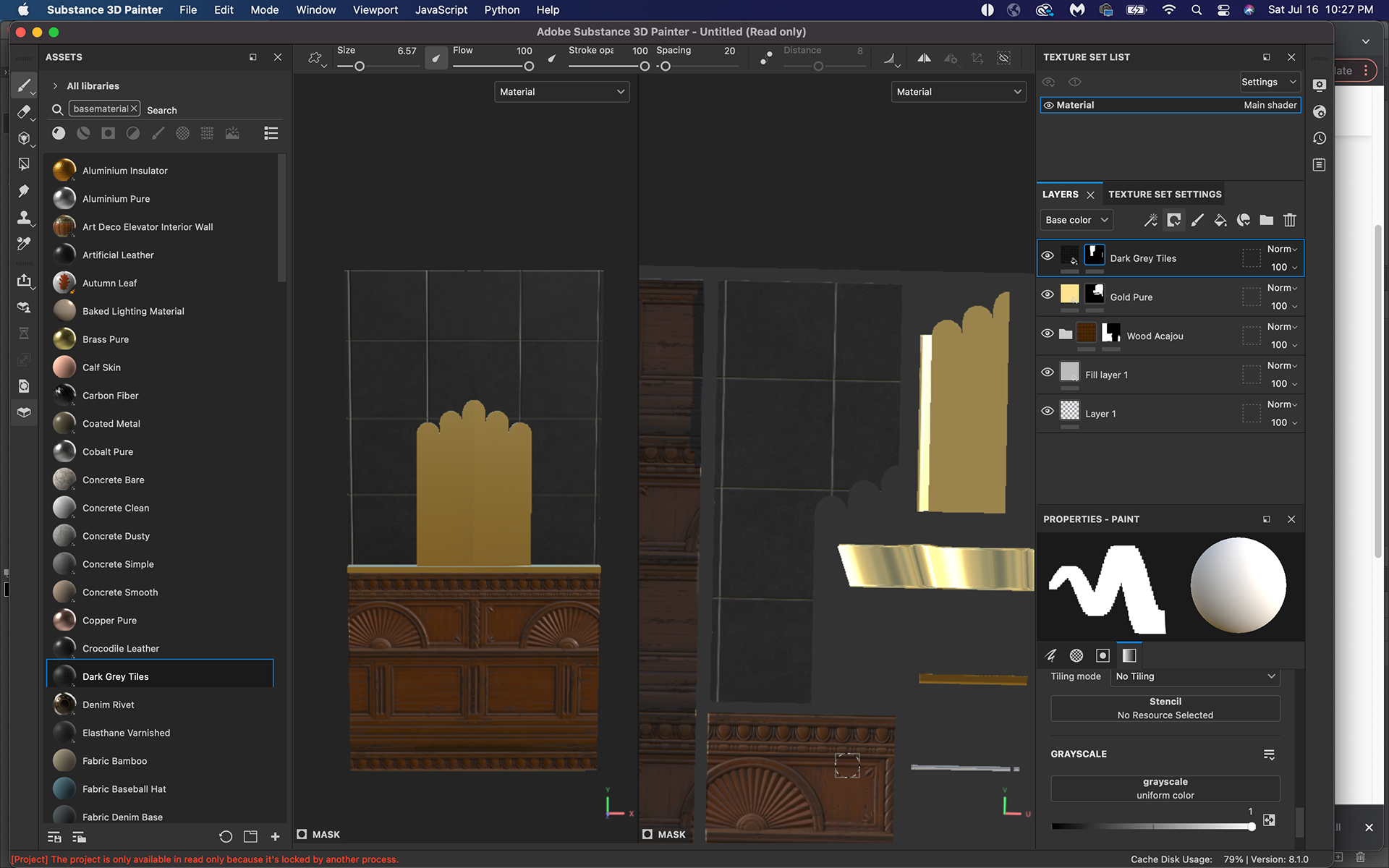Screen dimensions: 1389x868
Task: Toggle symmetry in top toolbar
Action: 925,58
